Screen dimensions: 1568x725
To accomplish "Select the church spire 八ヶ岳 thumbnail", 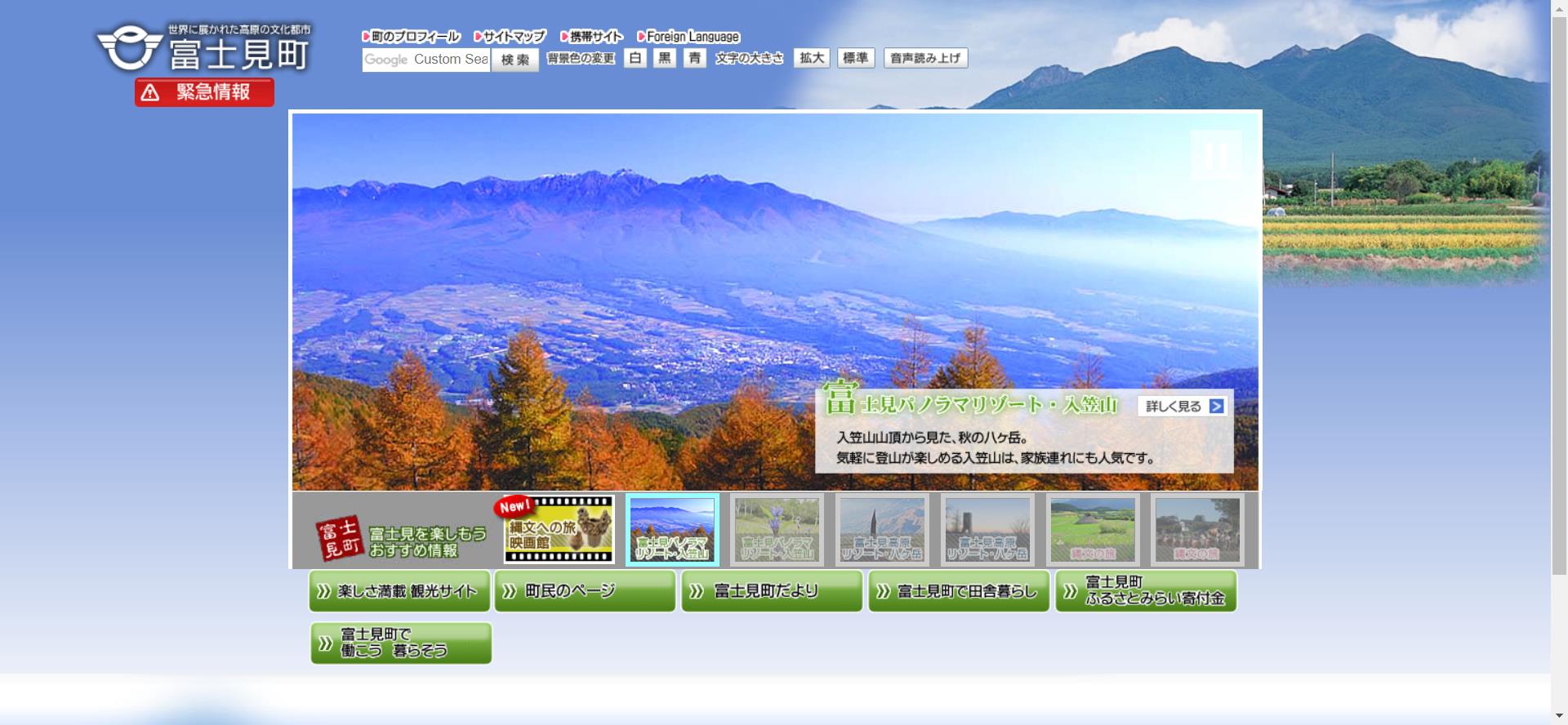I will [x=882, y=530].
